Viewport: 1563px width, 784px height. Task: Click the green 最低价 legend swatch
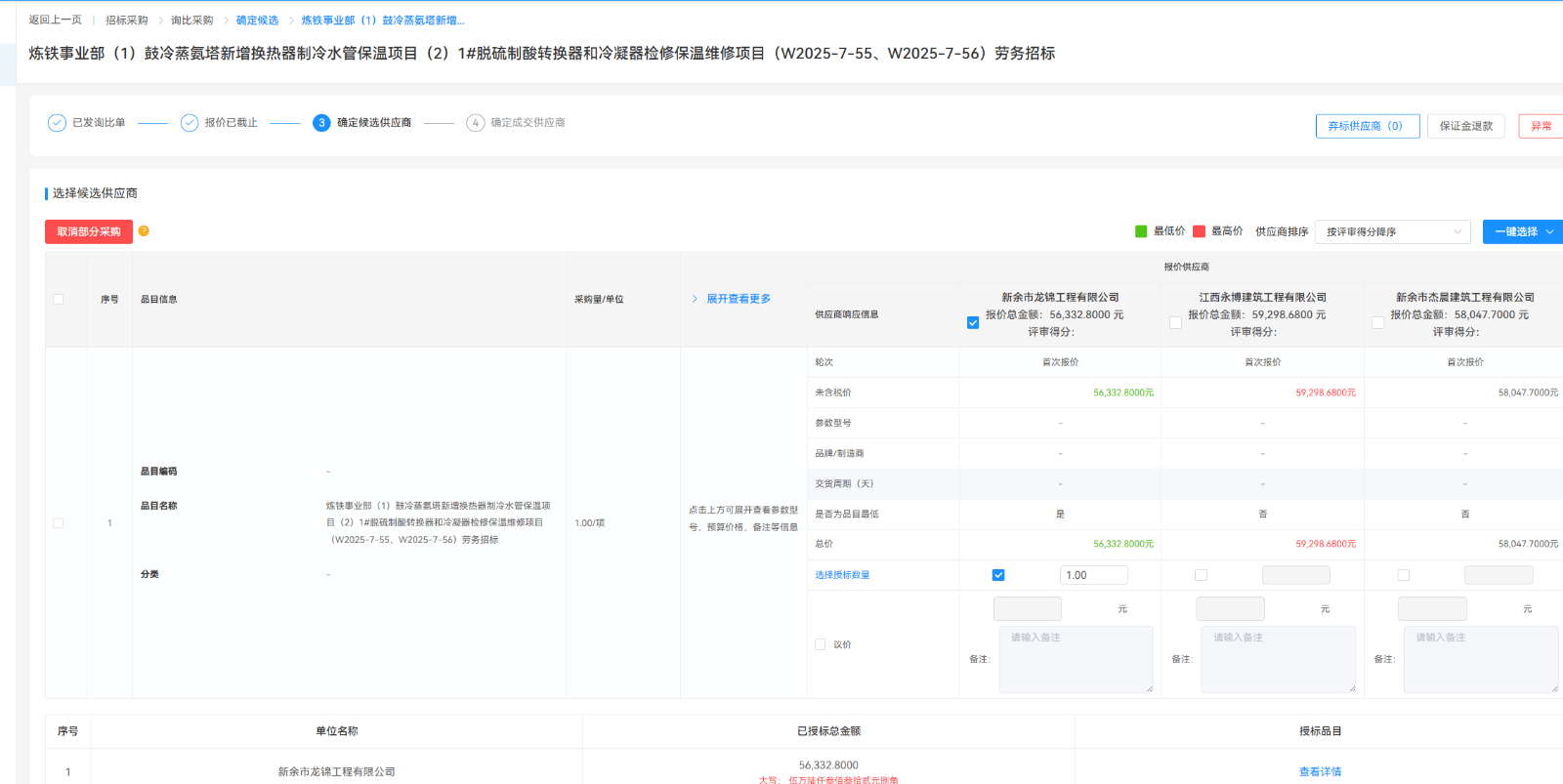pyautogui.click(x=1141, y=231)
